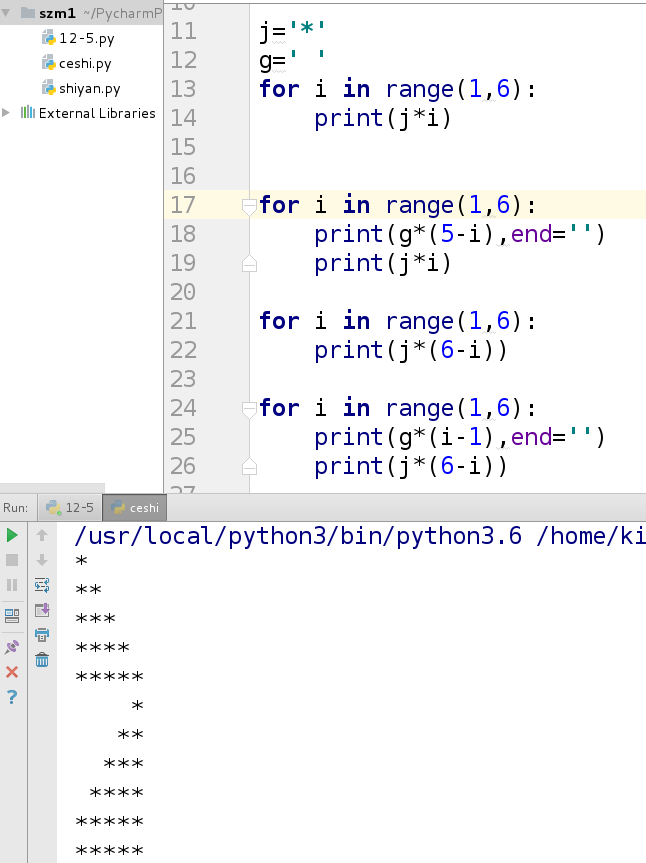
Task: Pin the Run tab
Action: click(x=12, y=647)
